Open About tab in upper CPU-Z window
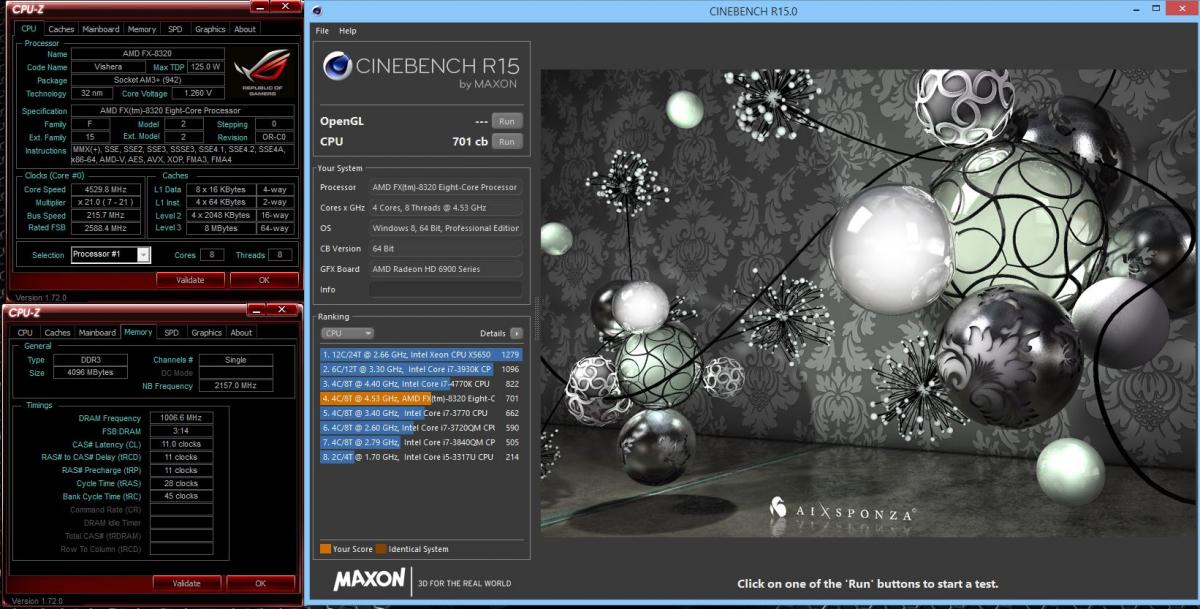1200x609 pixels. [244, 29]
